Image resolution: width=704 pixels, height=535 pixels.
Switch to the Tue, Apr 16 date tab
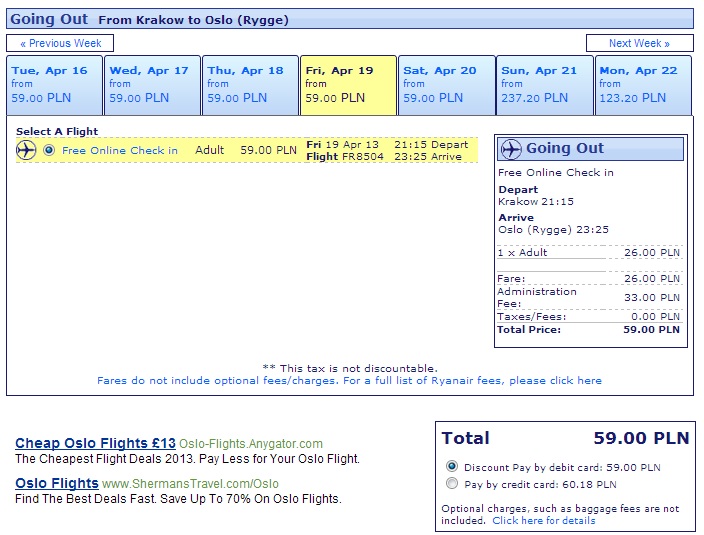click(x=54, y=85)
